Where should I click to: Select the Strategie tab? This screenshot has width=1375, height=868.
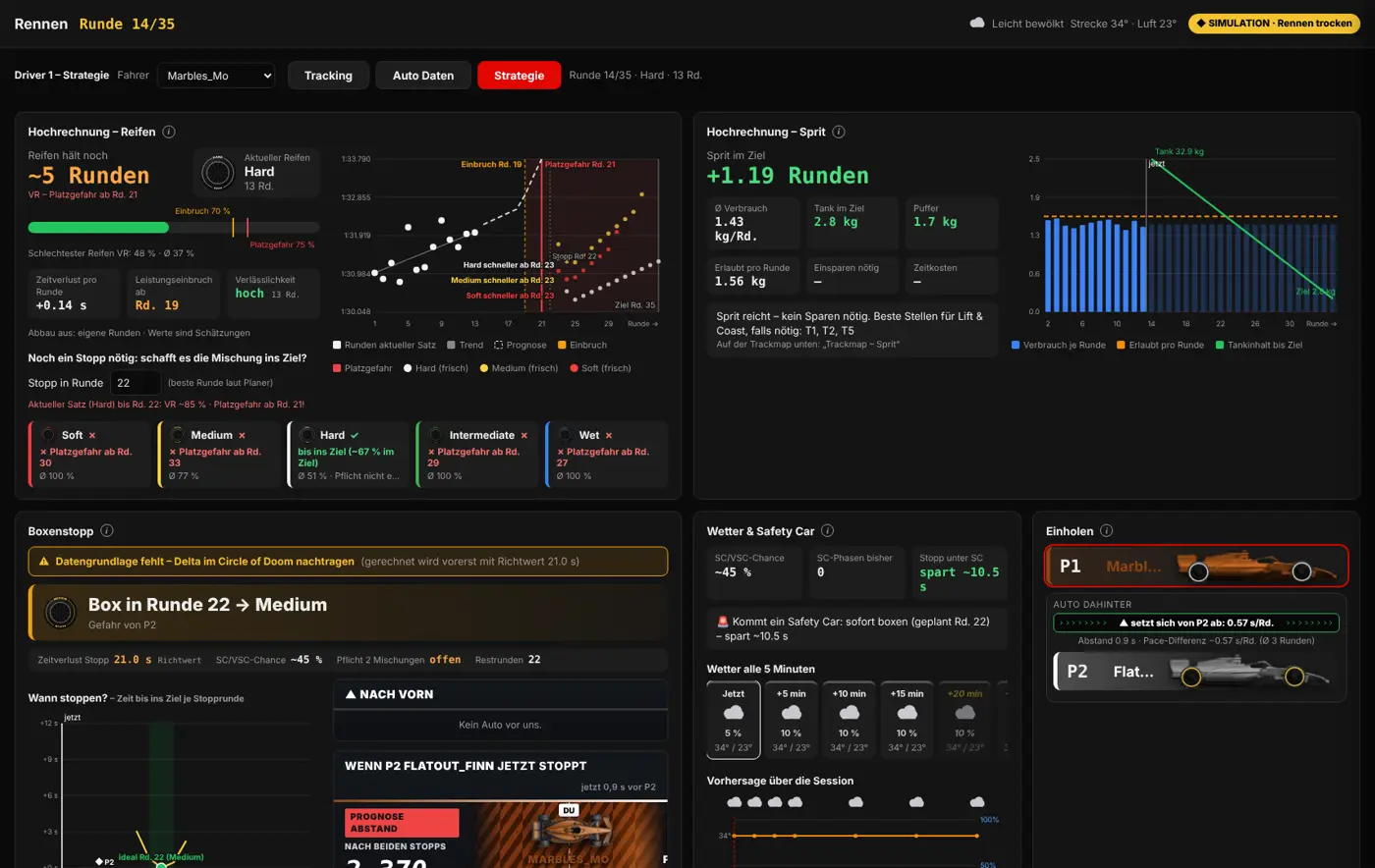519,76
